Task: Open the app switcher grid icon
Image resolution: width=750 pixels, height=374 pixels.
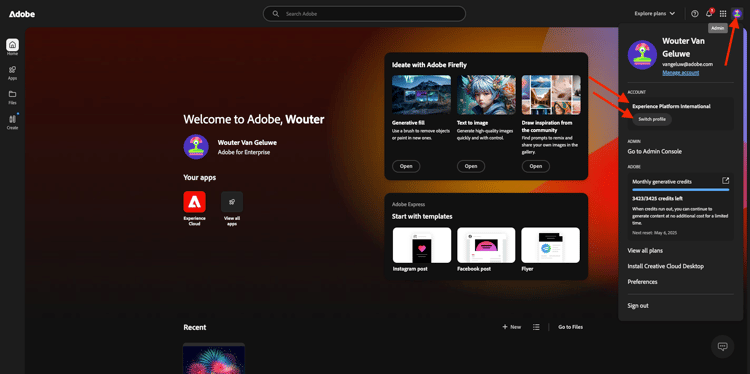Action: pos(723,13)
